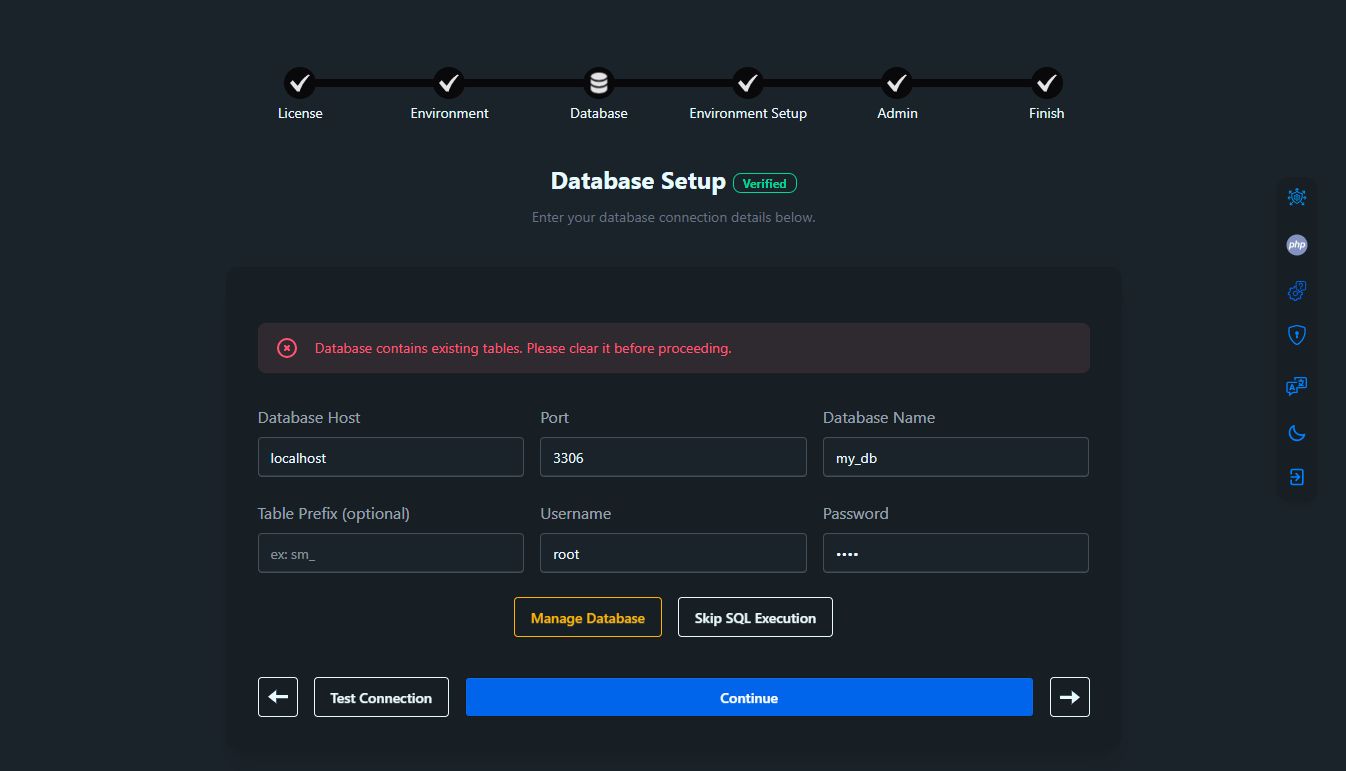Viewport: 1346px width, 771px height.
Task: Jump to the Admin step
Action: click(897, 83)
